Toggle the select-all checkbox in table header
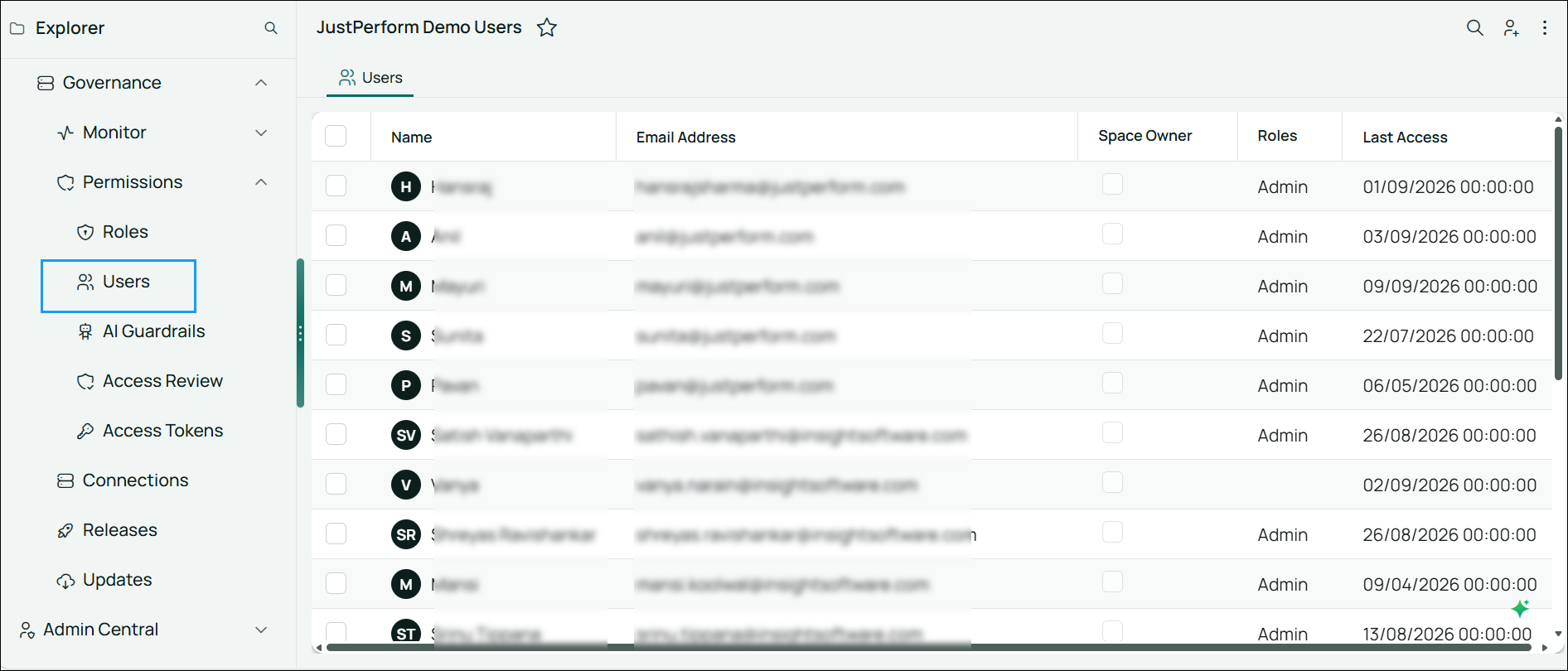 (336, 136)
